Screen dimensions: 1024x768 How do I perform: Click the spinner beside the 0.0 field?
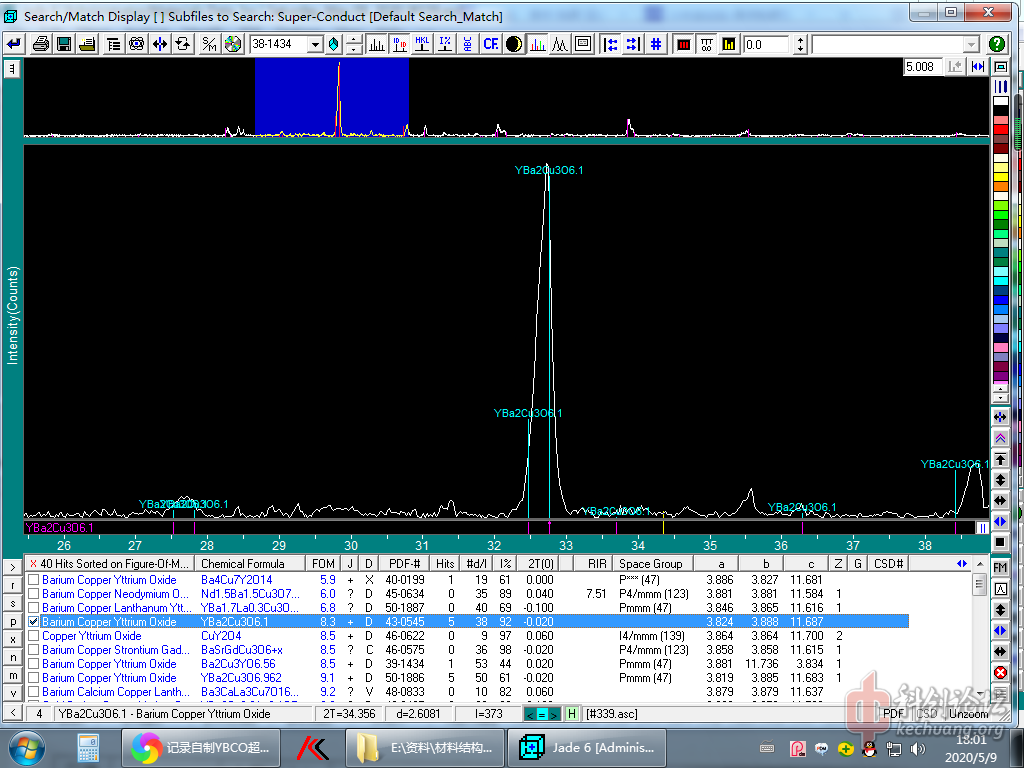point(801,44)
